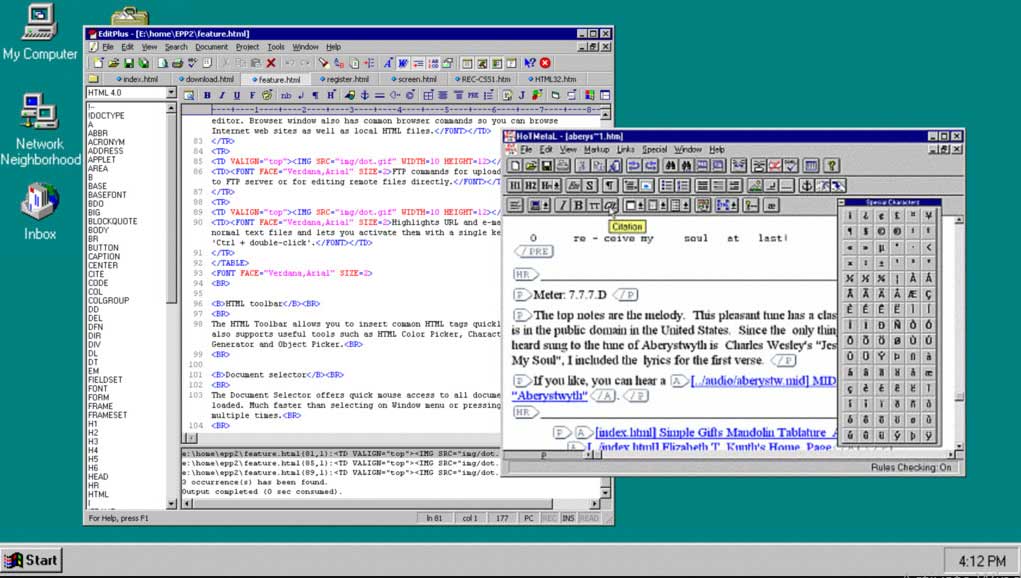Insert a bulleted list using HoTMetaL toolbar

[x=667, y=185]
